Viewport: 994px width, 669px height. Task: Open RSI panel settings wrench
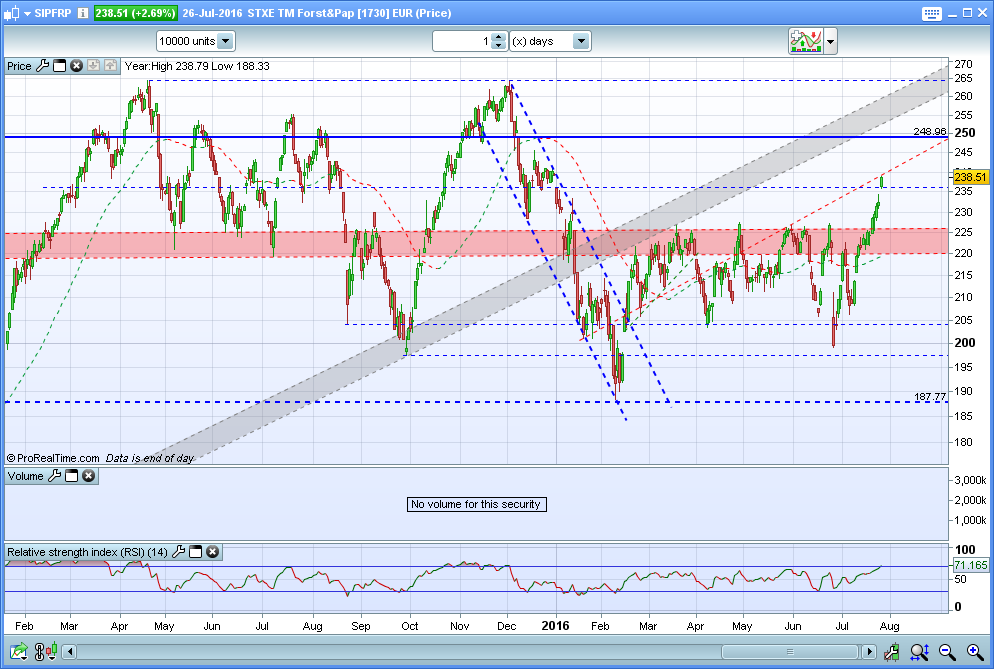point(179,552)
